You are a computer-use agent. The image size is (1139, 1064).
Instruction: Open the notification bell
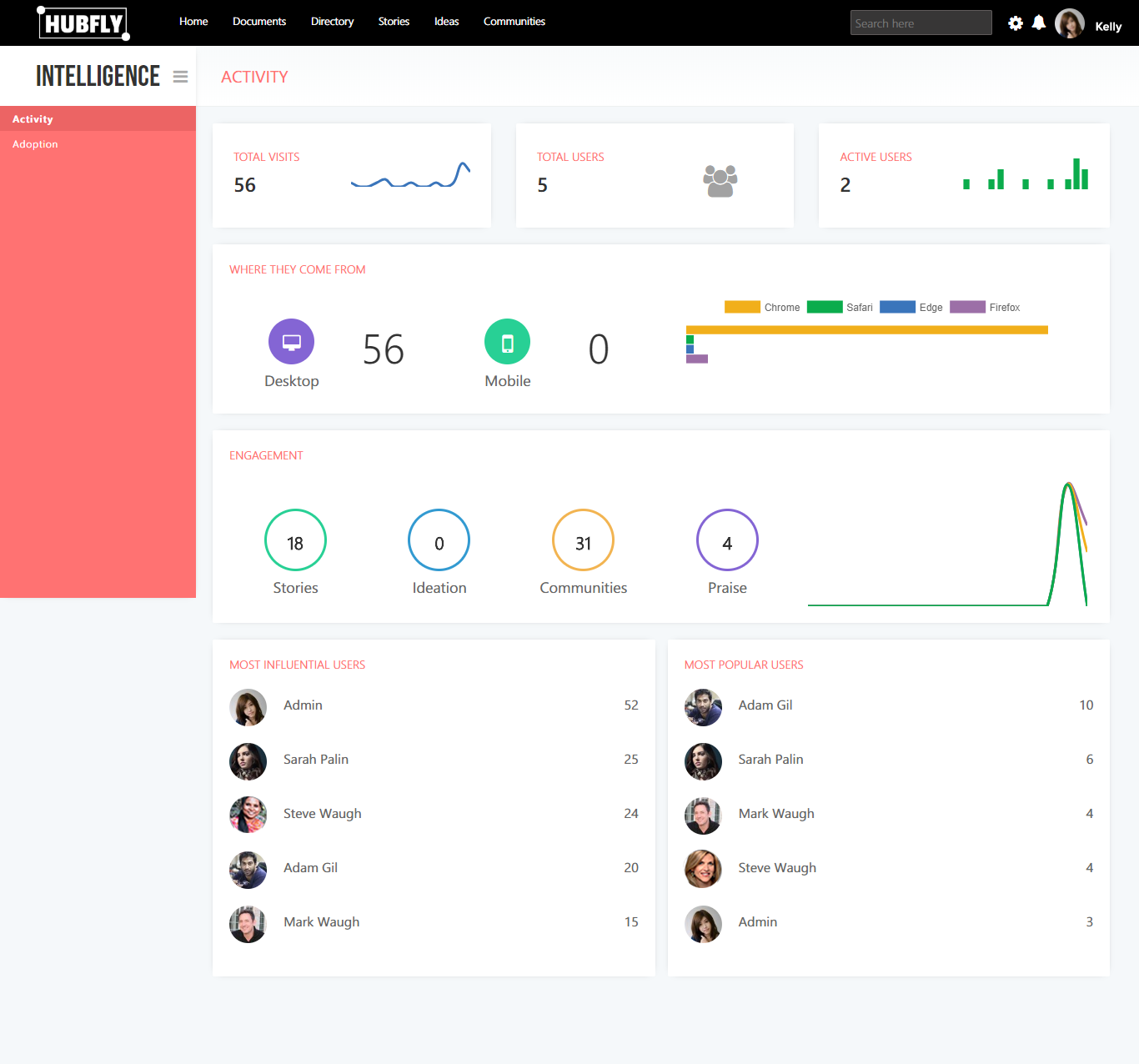click(1038, 23)
